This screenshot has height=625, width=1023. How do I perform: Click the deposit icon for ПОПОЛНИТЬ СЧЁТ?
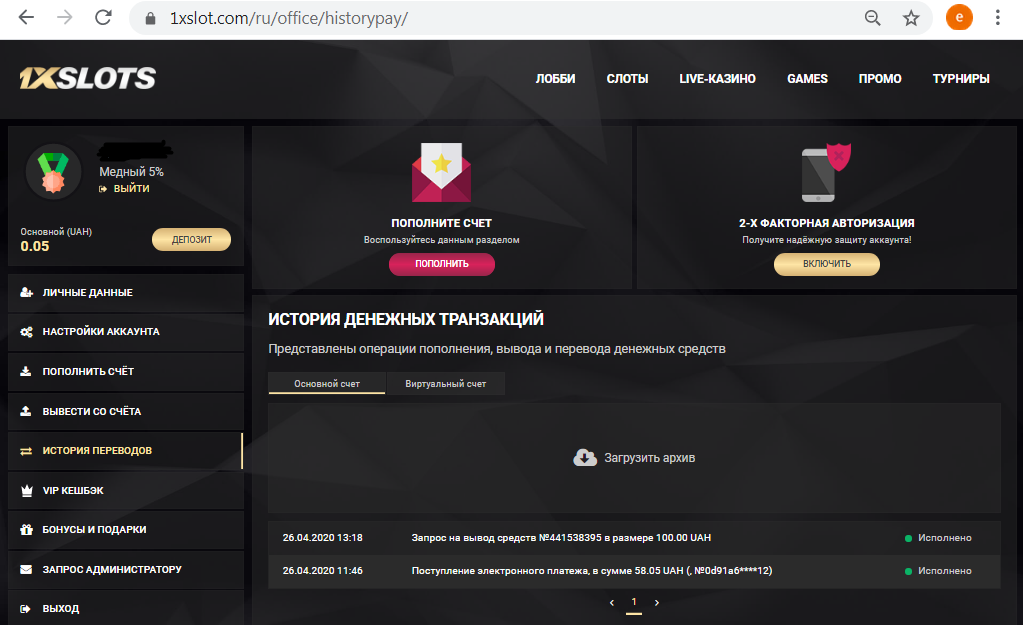(x=26, y=371)
